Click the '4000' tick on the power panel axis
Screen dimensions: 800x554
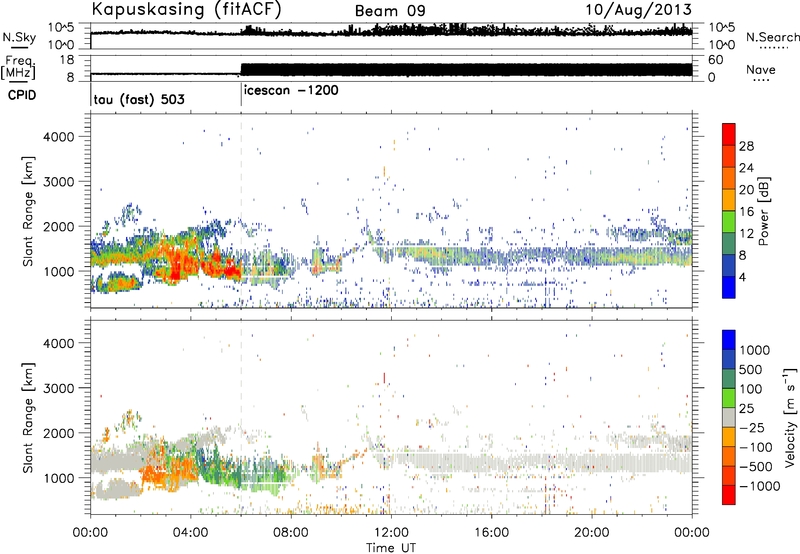[x=58, y=137]
